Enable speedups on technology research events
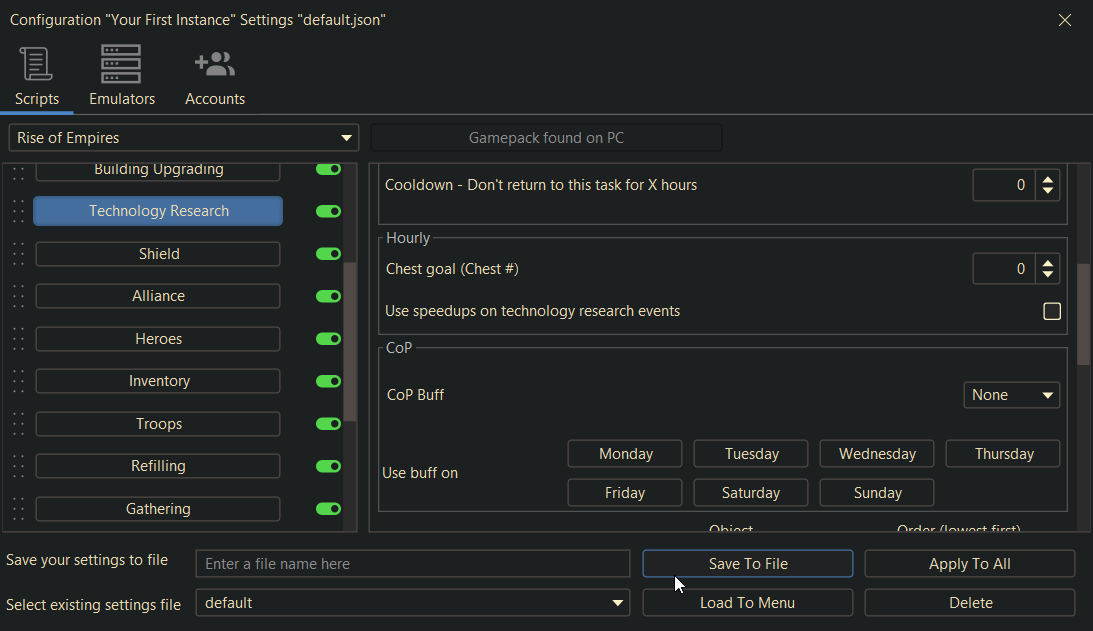1093x631 pixels. tap(1052, 311)
